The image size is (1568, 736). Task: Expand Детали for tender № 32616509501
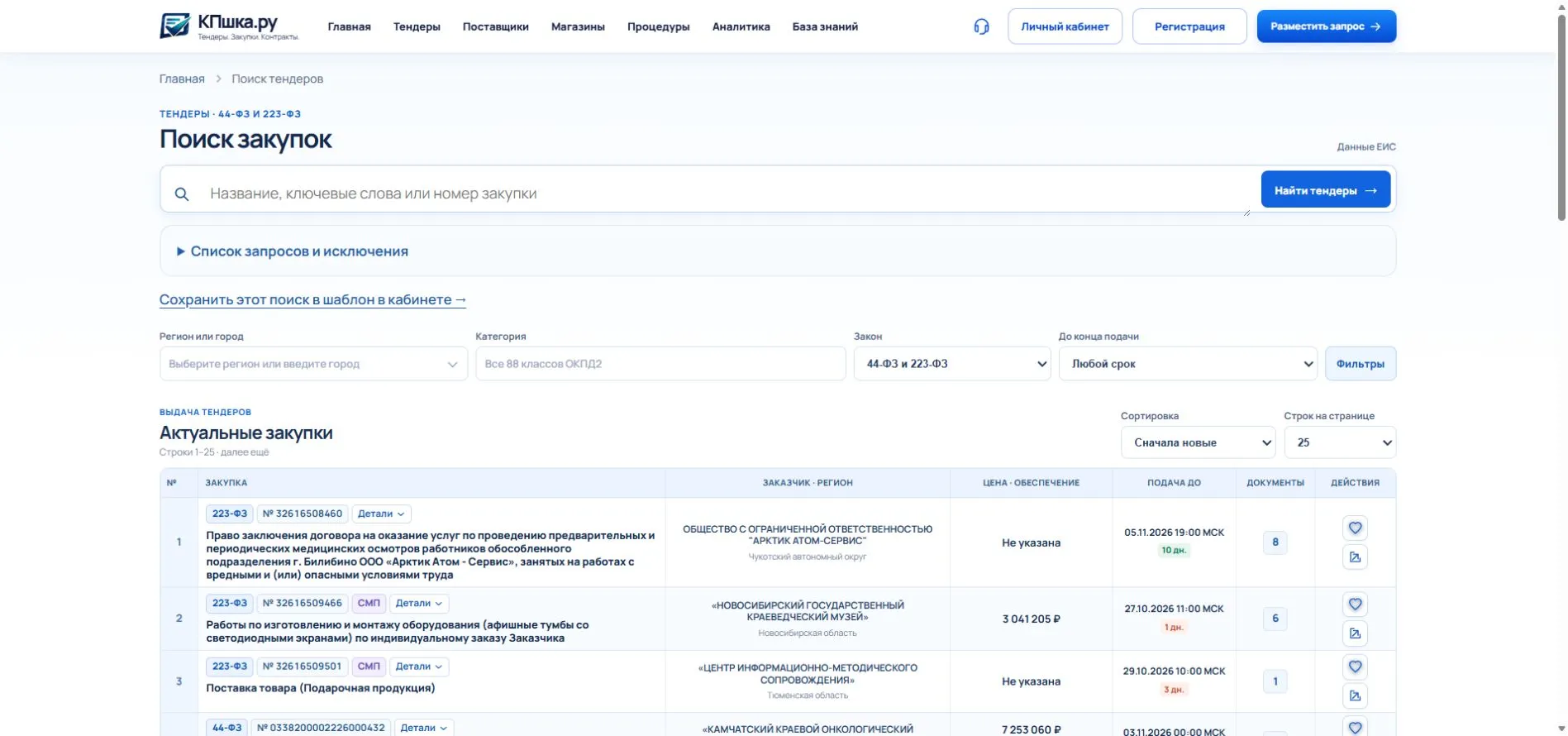coord(419,667)
